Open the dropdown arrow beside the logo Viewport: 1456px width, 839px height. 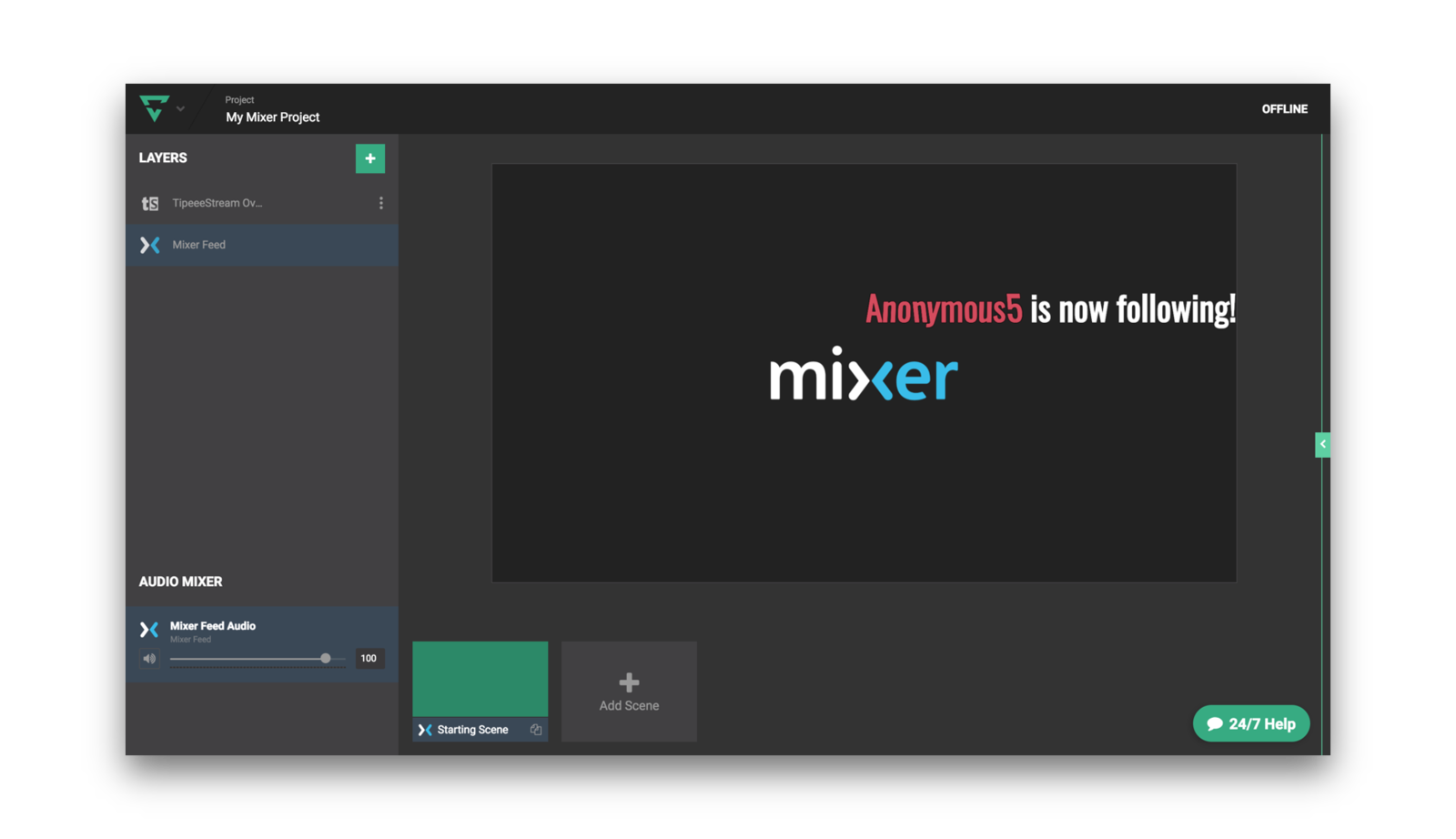[180, 109]
